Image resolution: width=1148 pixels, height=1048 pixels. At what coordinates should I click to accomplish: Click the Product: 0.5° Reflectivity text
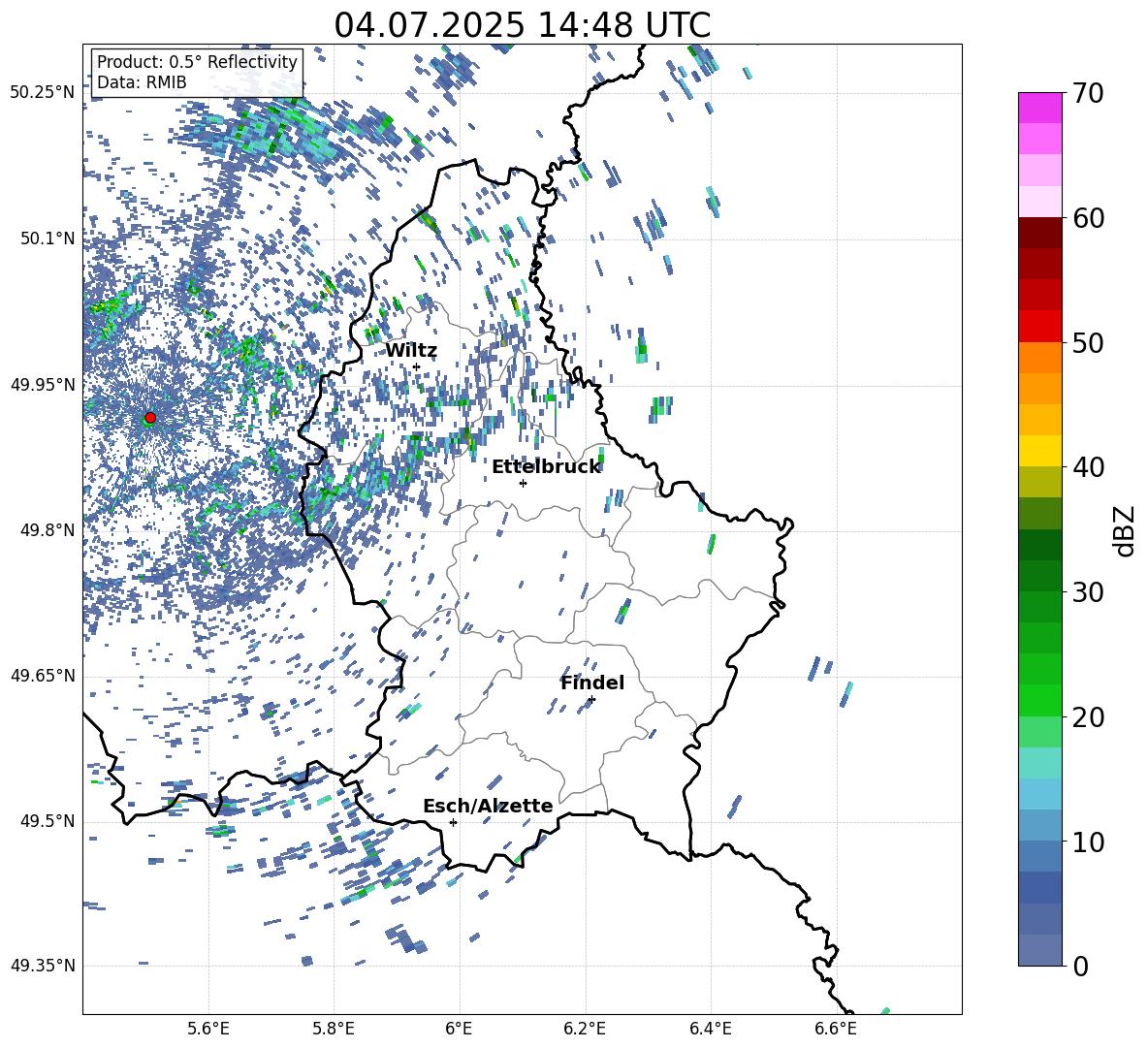point(197,61)
